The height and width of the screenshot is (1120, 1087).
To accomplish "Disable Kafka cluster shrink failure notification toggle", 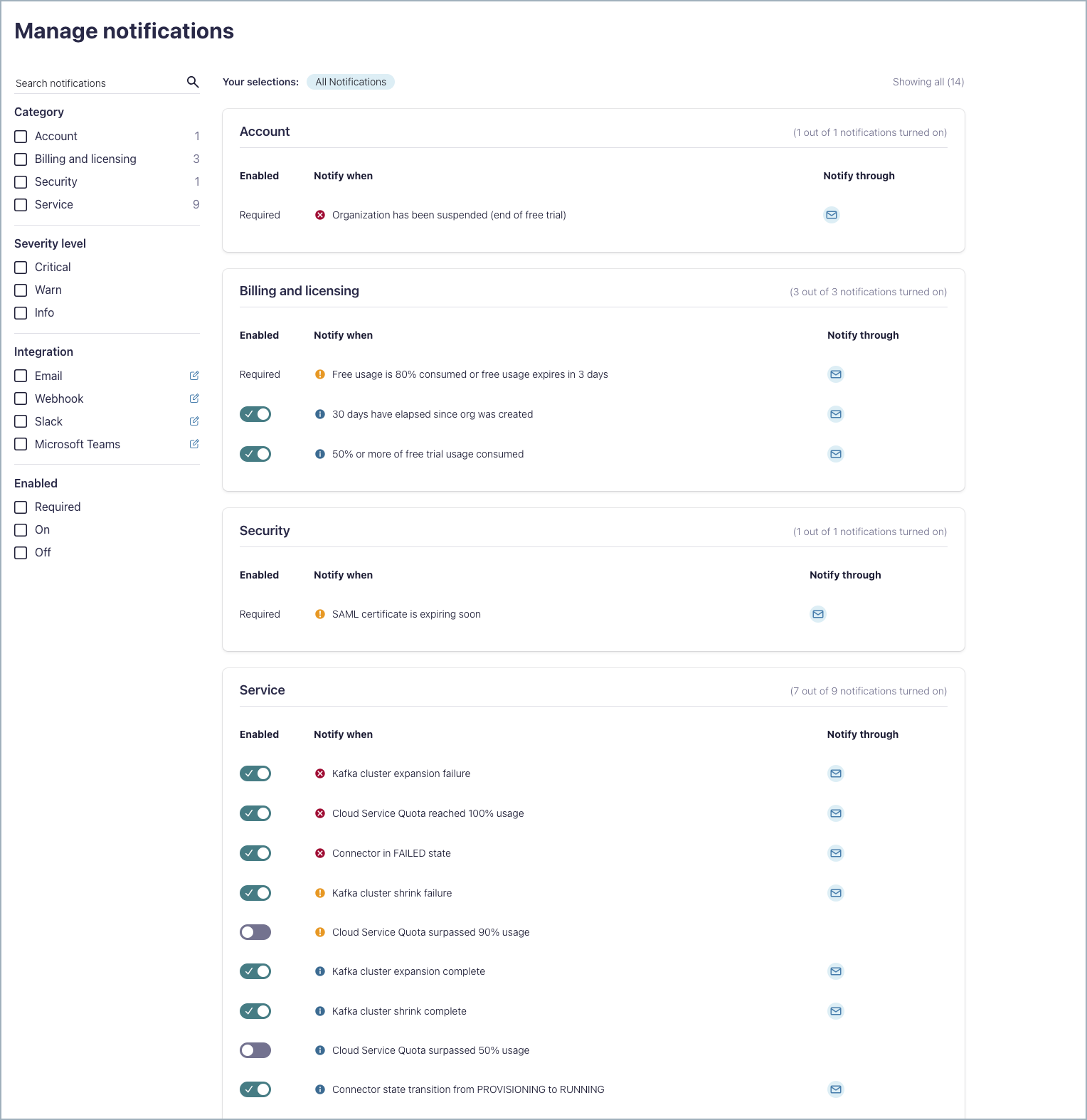I will [x=255, y=893].
